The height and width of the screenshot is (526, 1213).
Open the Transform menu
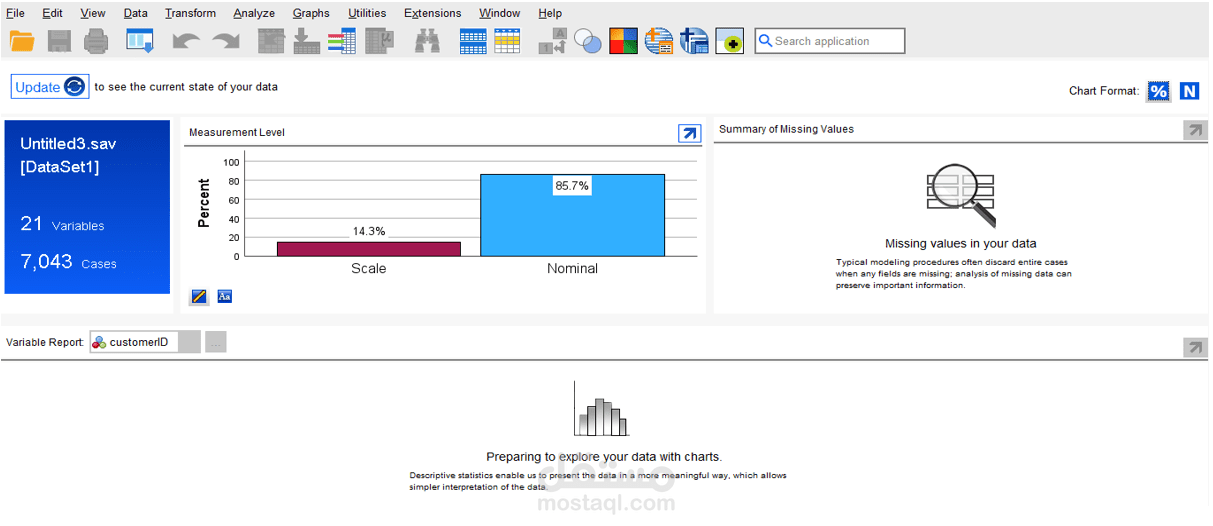coord(190,13)
